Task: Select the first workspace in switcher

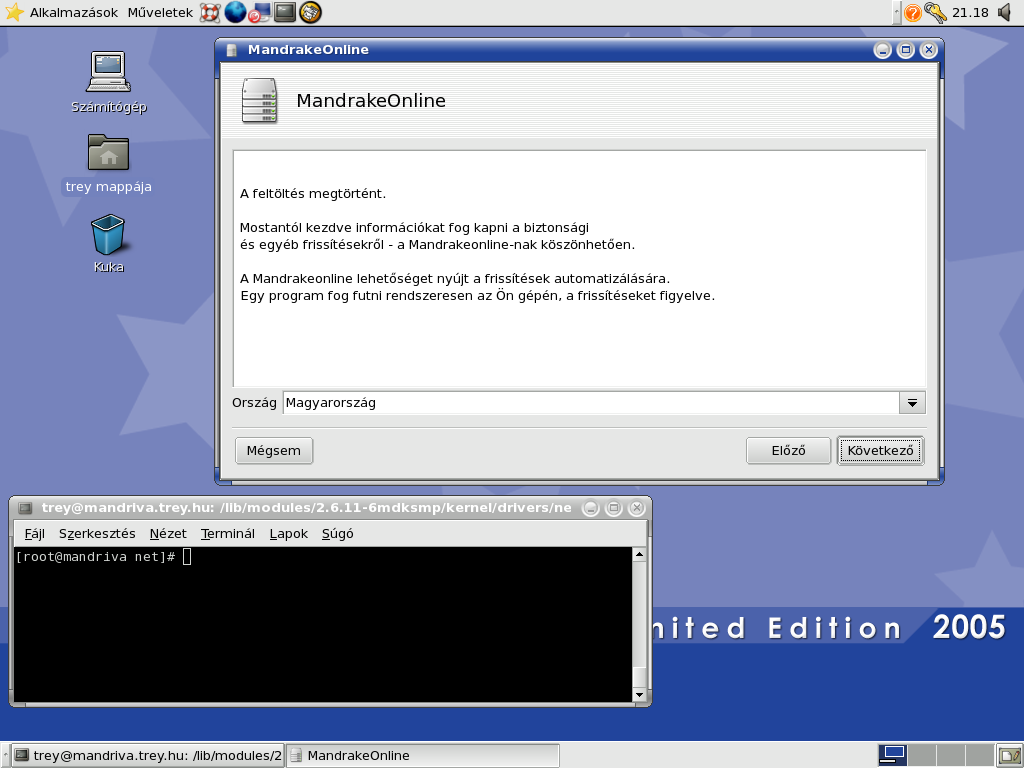Action: (x=892, y=756)
